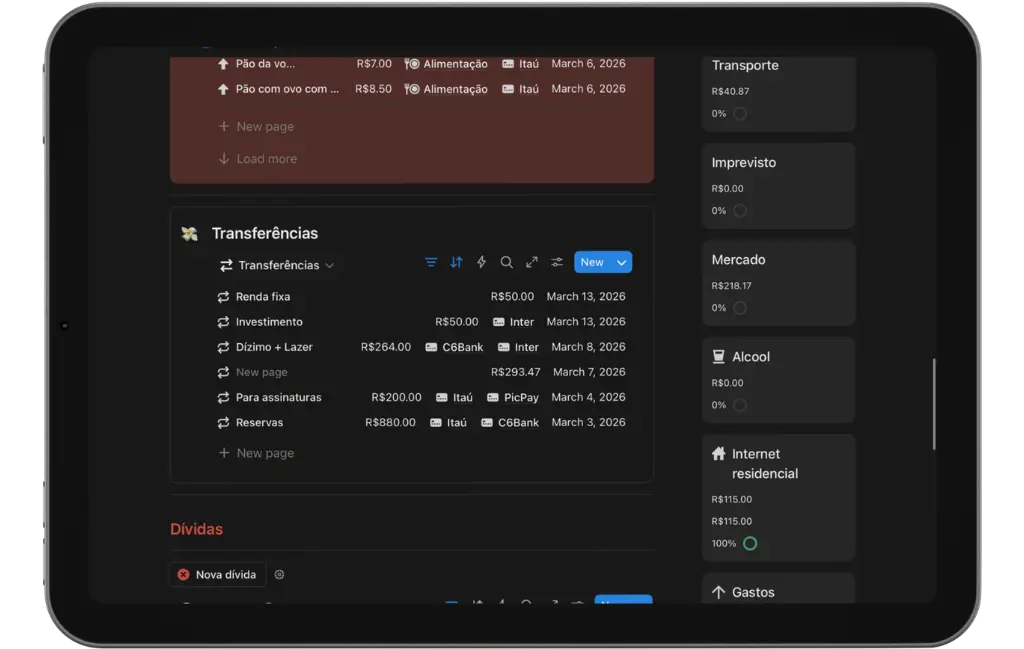The width and height of the screenshot is (1024, 649).
Task: Click the Itaú tag in Para assinaturas row
Action: click(455, 398)
